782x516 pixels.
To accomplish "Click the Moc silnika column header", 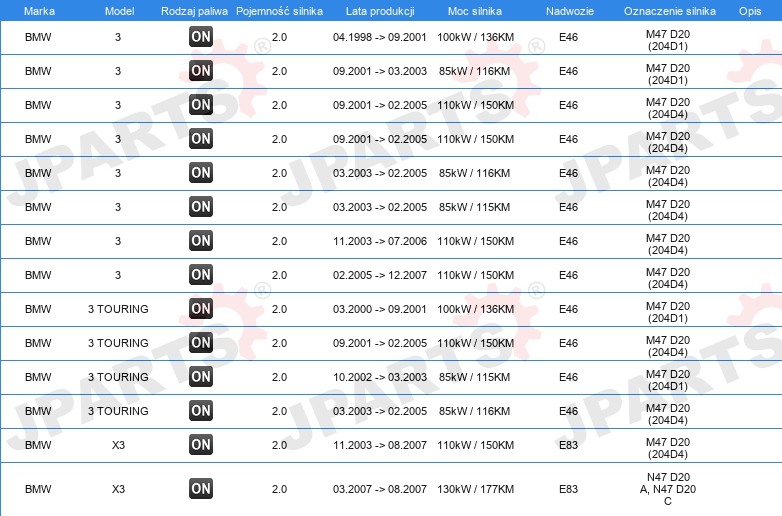I will pos(475,11).
